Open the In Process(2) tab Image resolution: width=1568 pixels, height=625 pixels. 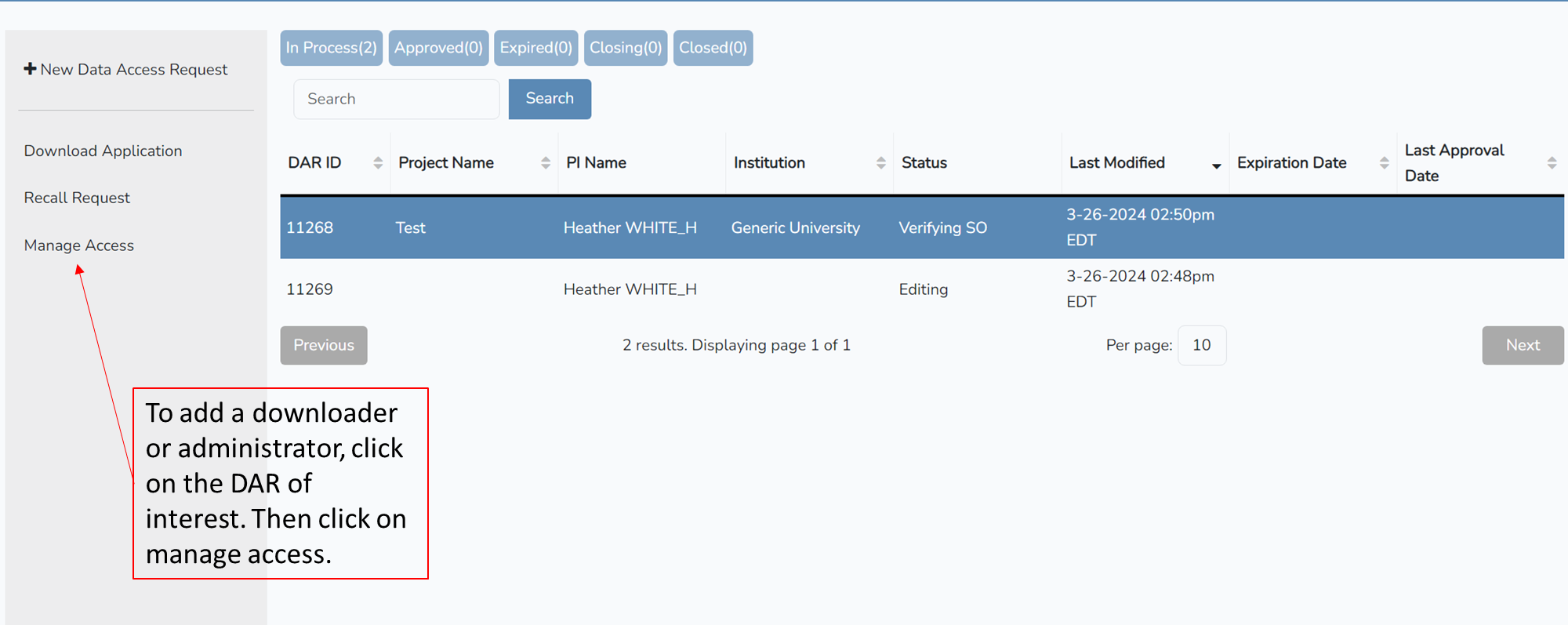[x=331, y=48]
